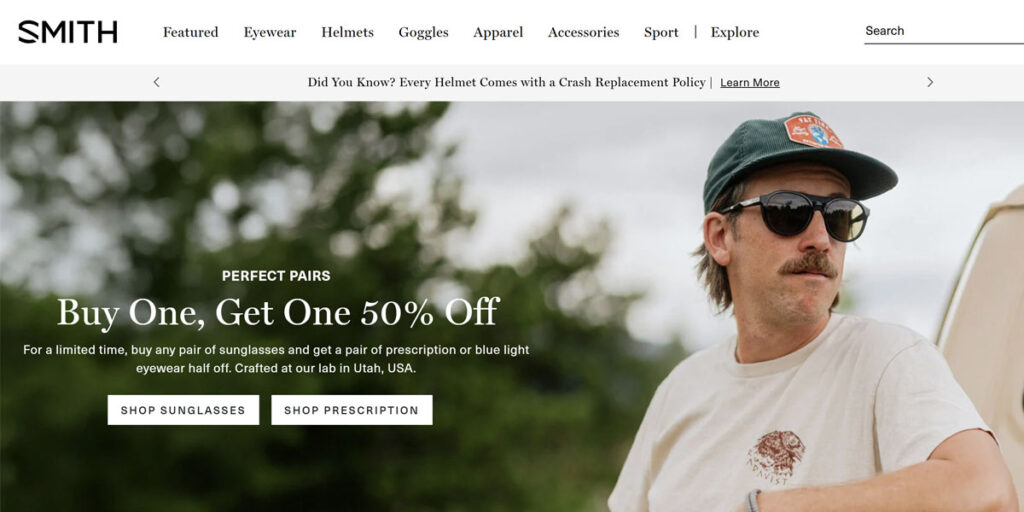Click the Perfect Pairs heading
The image size is (1024, 512).
point(276,276)
